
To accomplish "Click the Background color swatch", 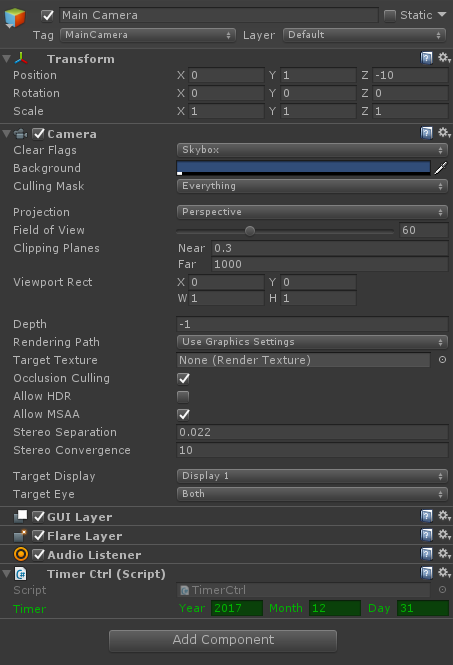I will (304, 168).
